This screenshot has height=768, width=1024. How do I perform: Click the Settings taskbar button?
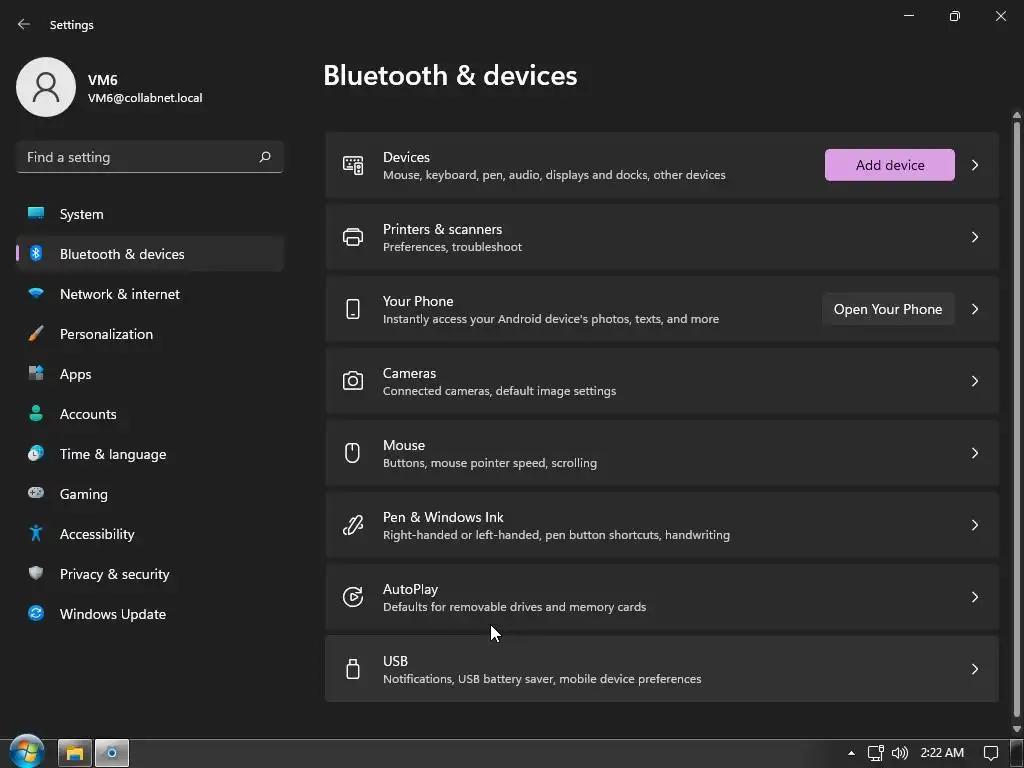(x=112, y=753)
